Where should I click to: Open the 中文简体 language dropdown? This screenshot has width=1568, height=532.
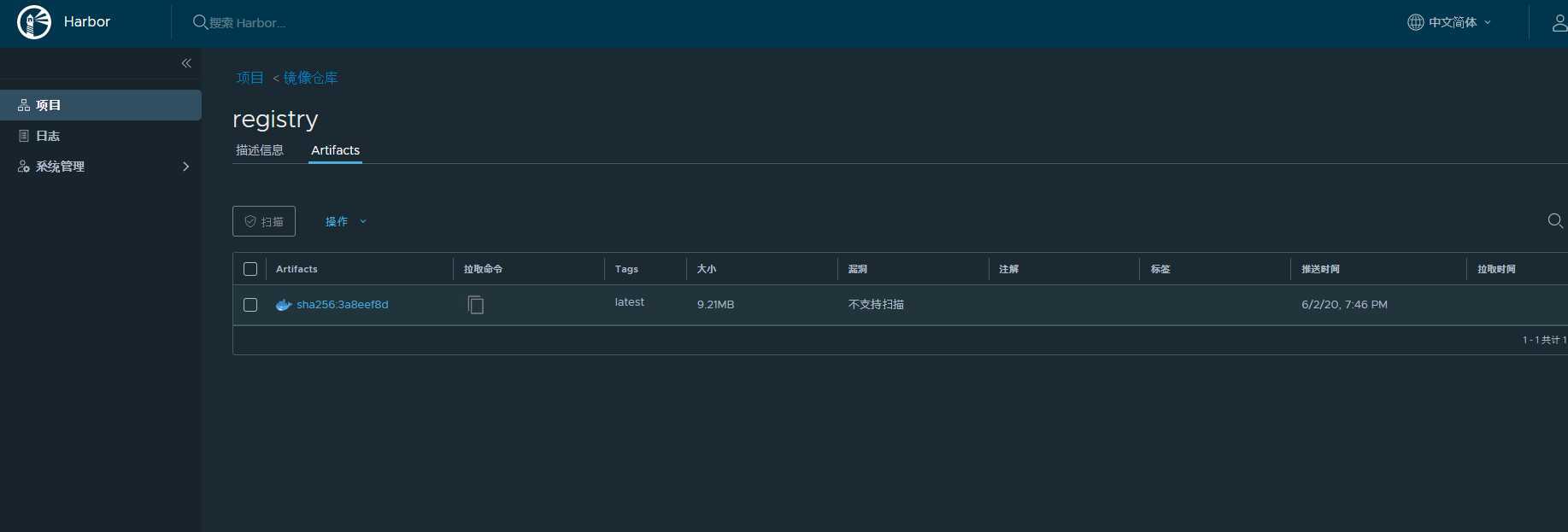pos(1459,22)
